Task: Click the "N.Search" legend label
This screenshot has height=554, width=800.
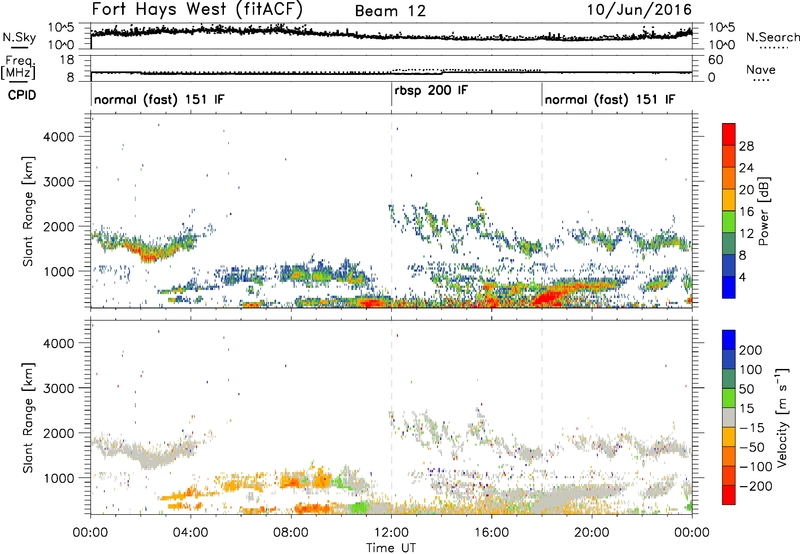Action: (773, 37)
